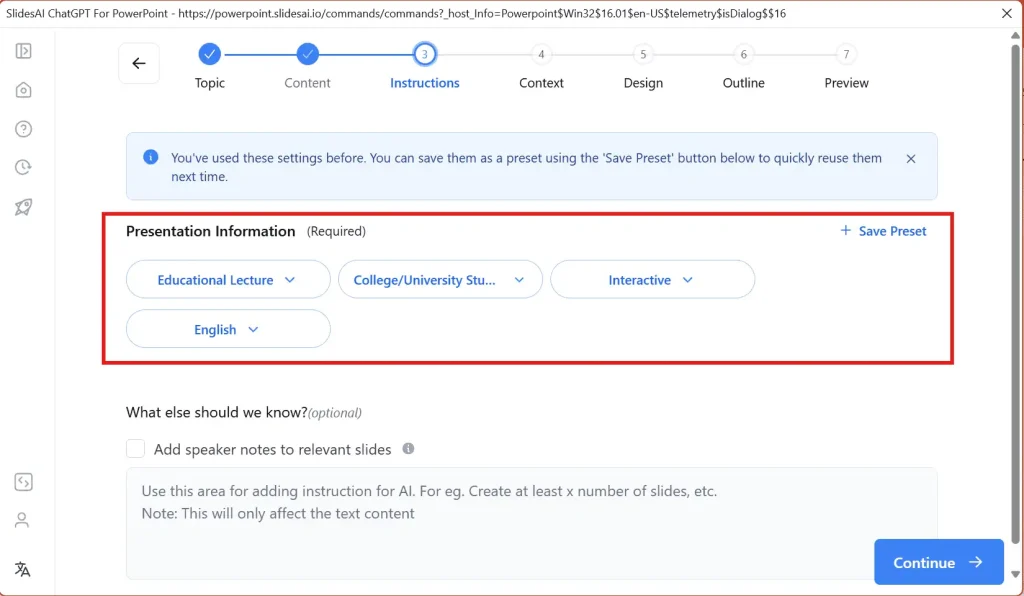Open Help via the question mark icon
Screen dimensions: 1024x596
click(x=23, y=128)
